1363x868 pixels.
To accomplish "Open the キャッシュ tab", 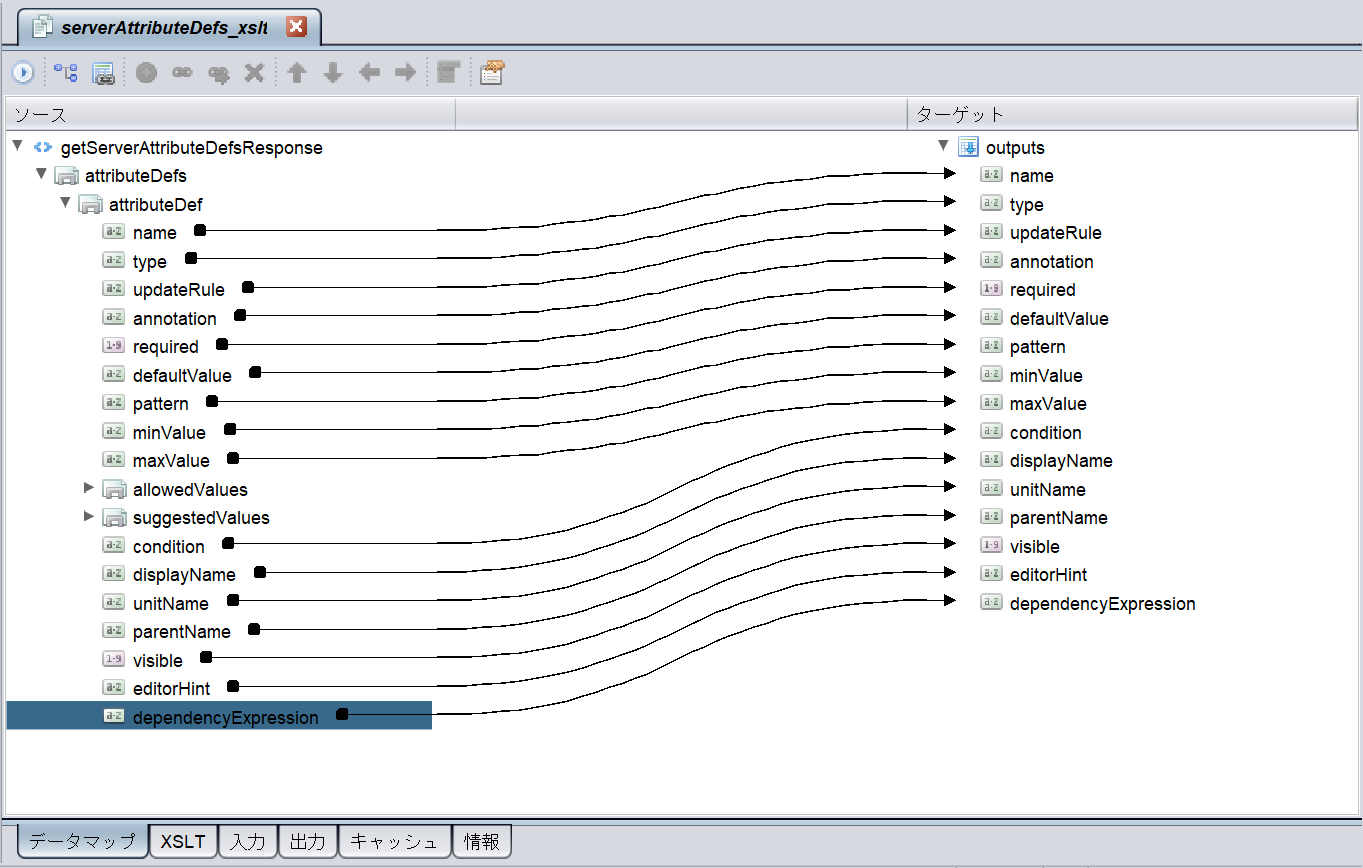I will pyautogui.click(x=395, y=841).
